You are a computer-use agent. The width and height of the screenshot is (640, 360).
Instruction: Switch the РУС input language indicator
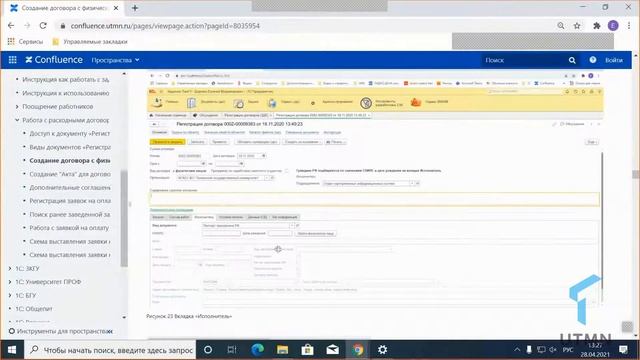568,350
